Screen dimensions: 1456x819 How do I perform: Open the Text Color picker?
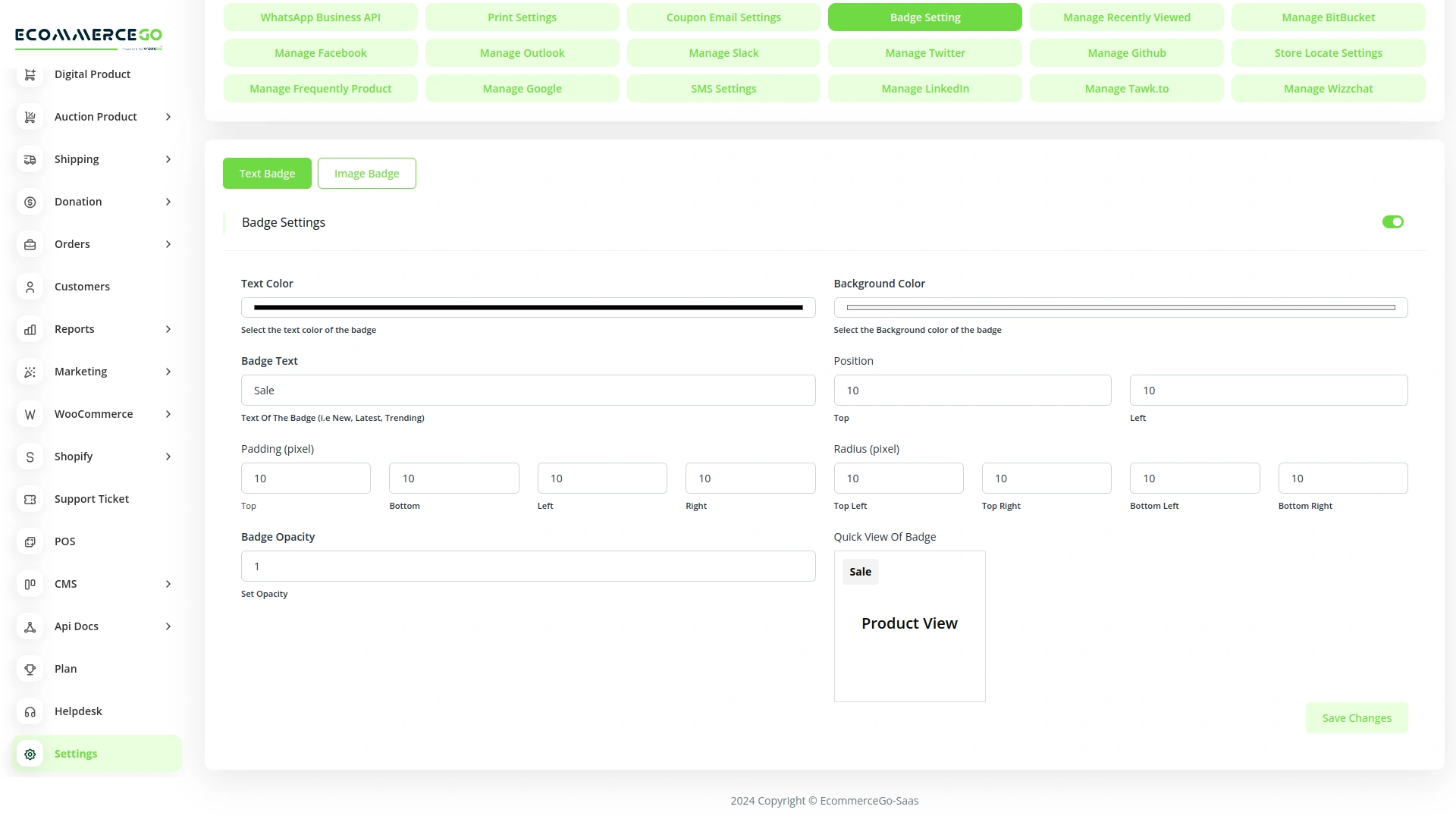[528, 307]
